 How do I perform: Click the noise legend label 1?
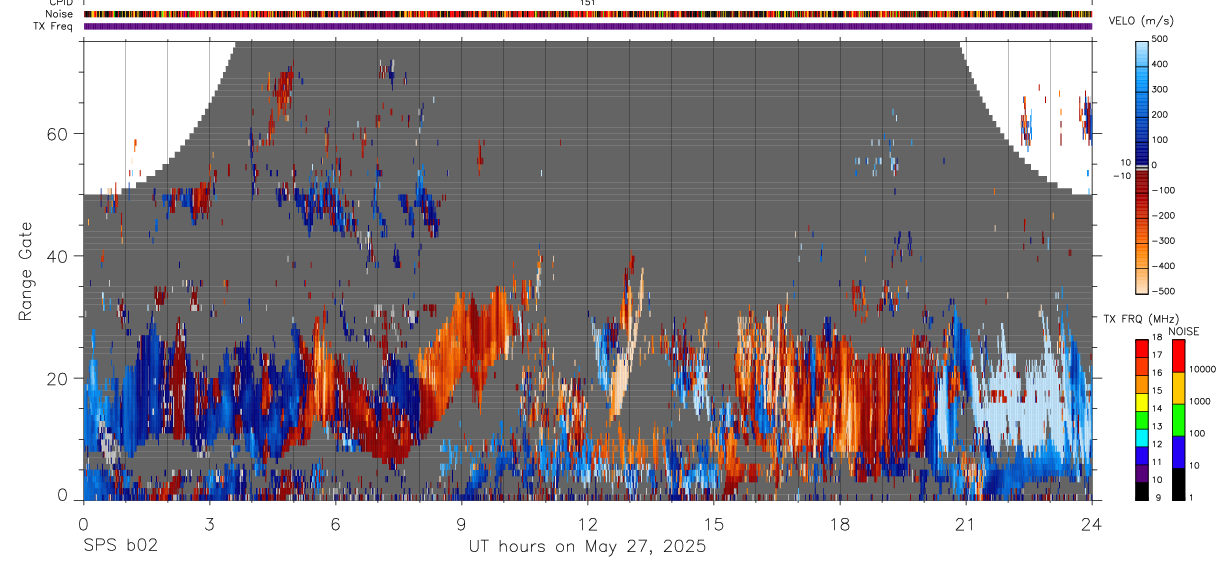click(1193, 498)
